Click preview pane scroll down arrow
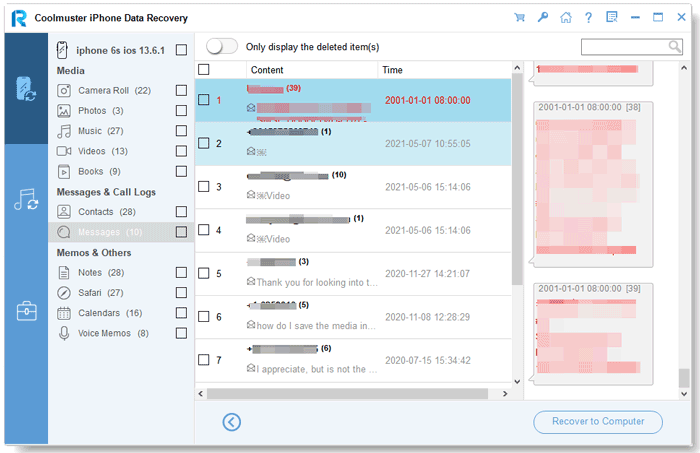This screenshot has height=453, width=700. (x=684, y=394)
